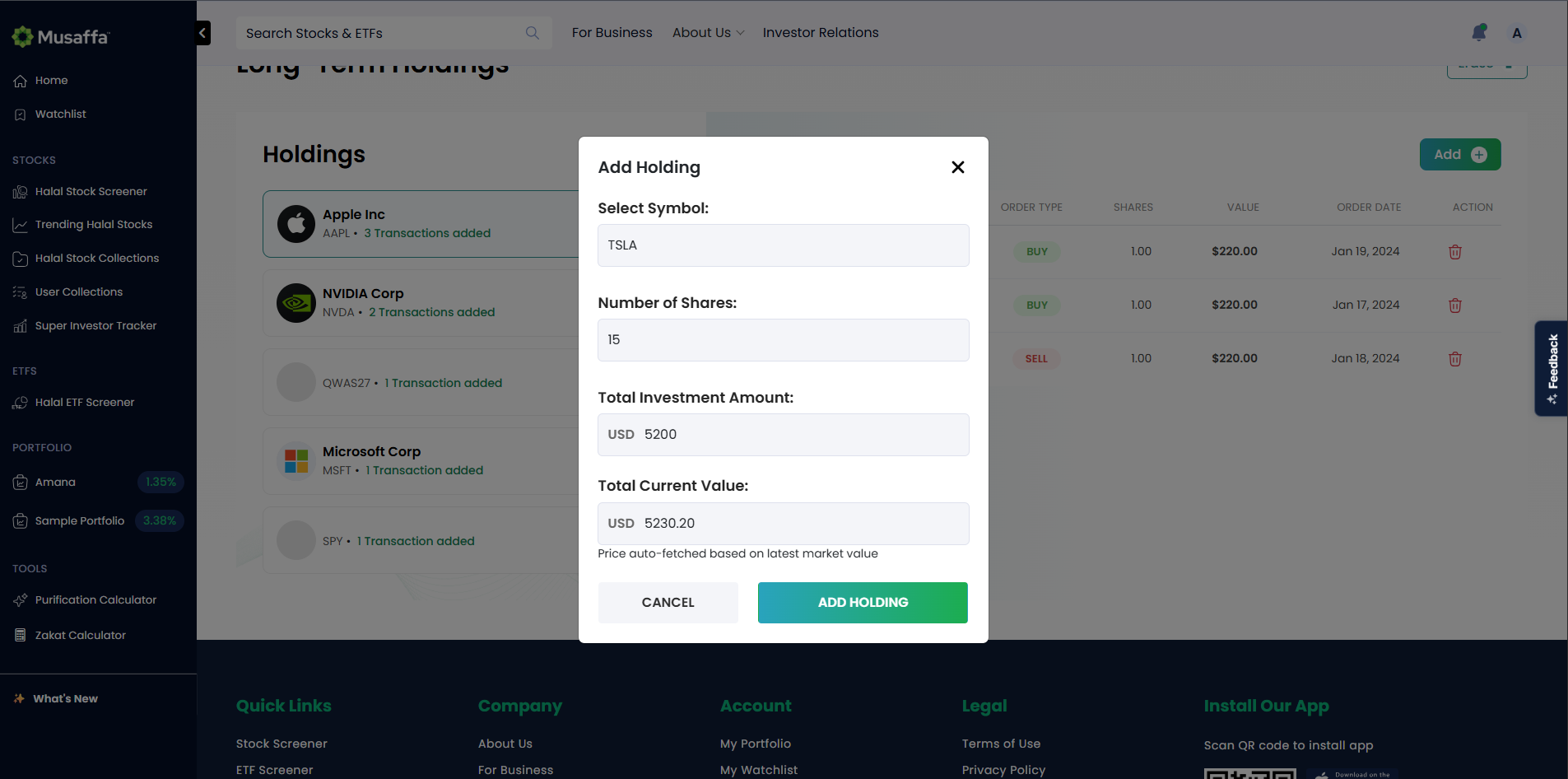1568x779 pixels.
Task: Select the Microsoft Corp holding card
Action: [421, 461]
